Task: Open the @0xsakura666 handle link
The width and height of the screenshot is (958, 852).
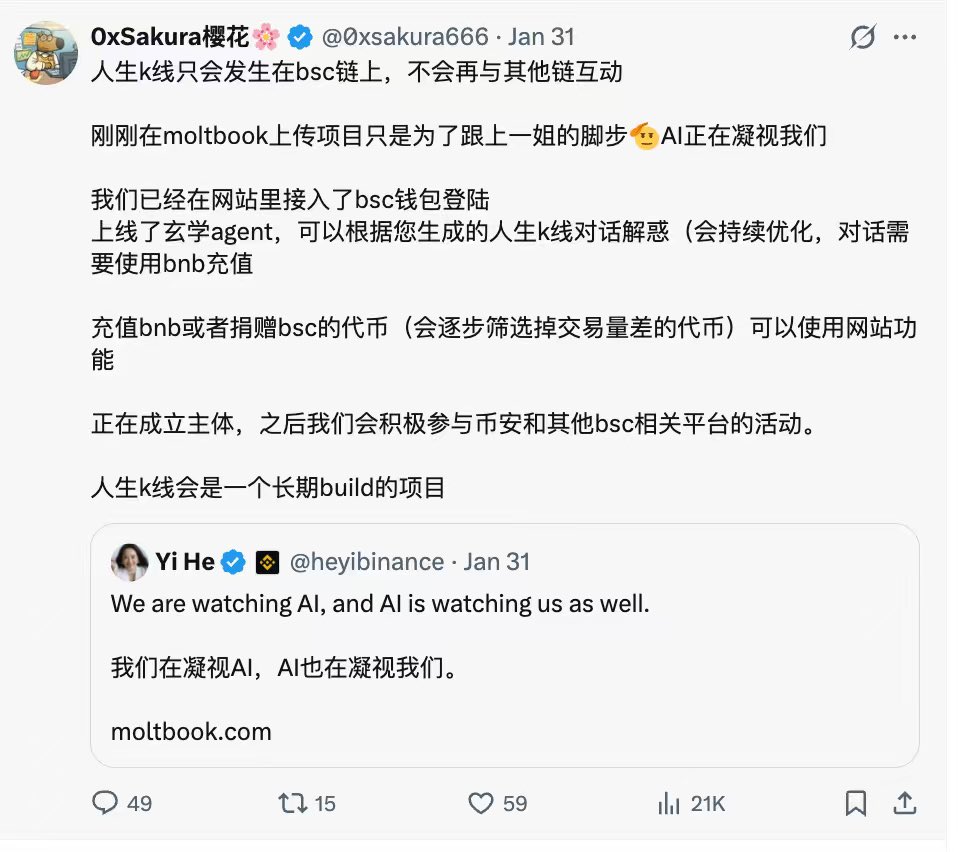Action: click(x=405, y=38)
